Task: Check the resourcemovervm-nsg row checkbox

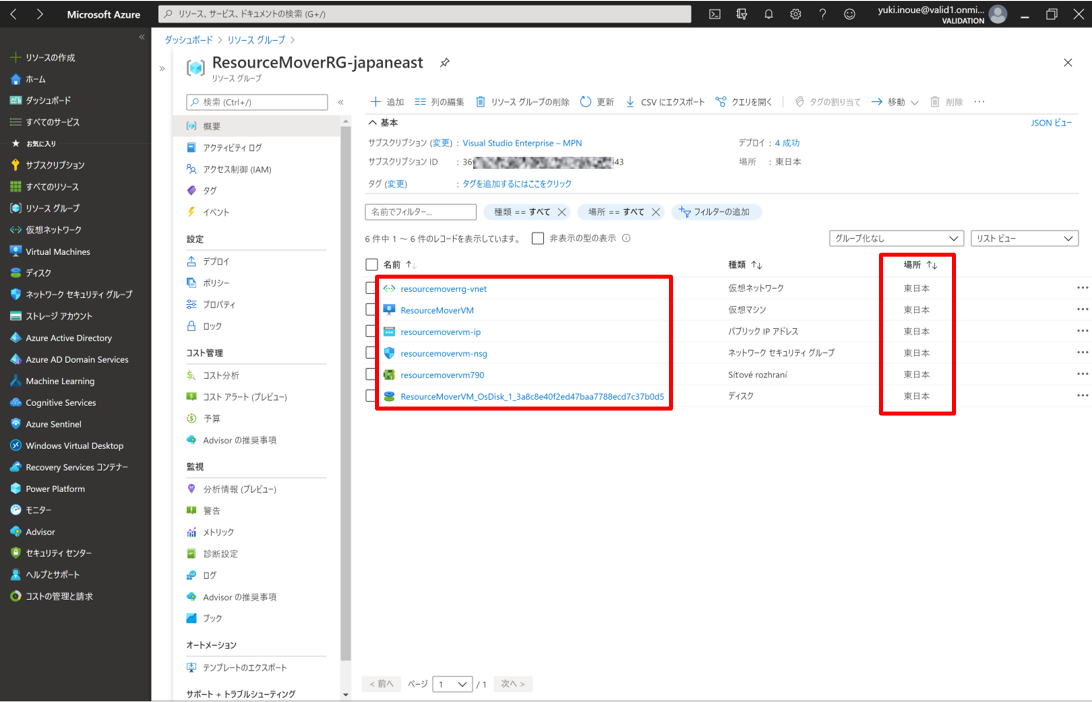Action: pyautogui.click(x=371, y=352)
